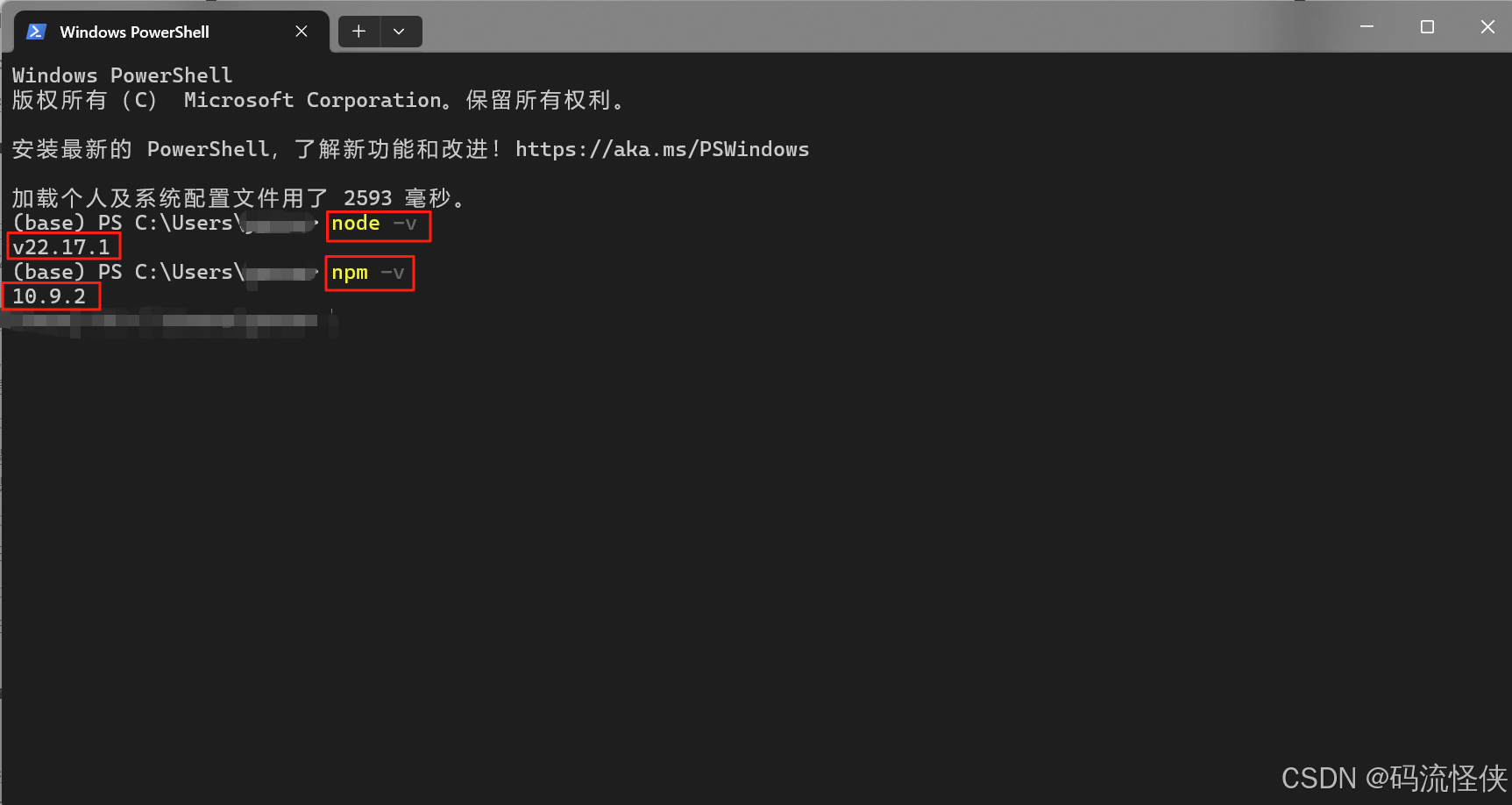Click the 10.9.2 npm version output
The height and width of the screenshot is (805, 1512).
pyautogui.click(x=50, y=296)
